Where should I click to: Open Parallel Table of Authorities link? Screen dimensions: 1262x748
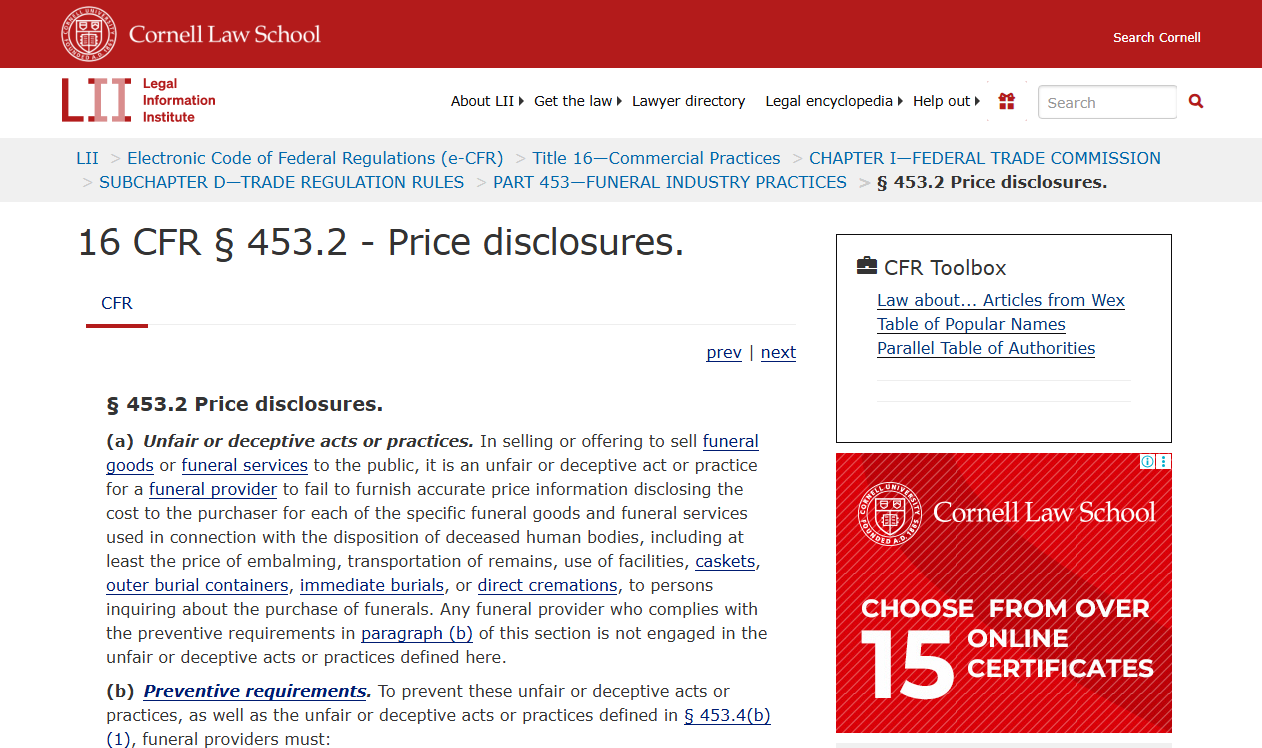(x=986, y=348)
